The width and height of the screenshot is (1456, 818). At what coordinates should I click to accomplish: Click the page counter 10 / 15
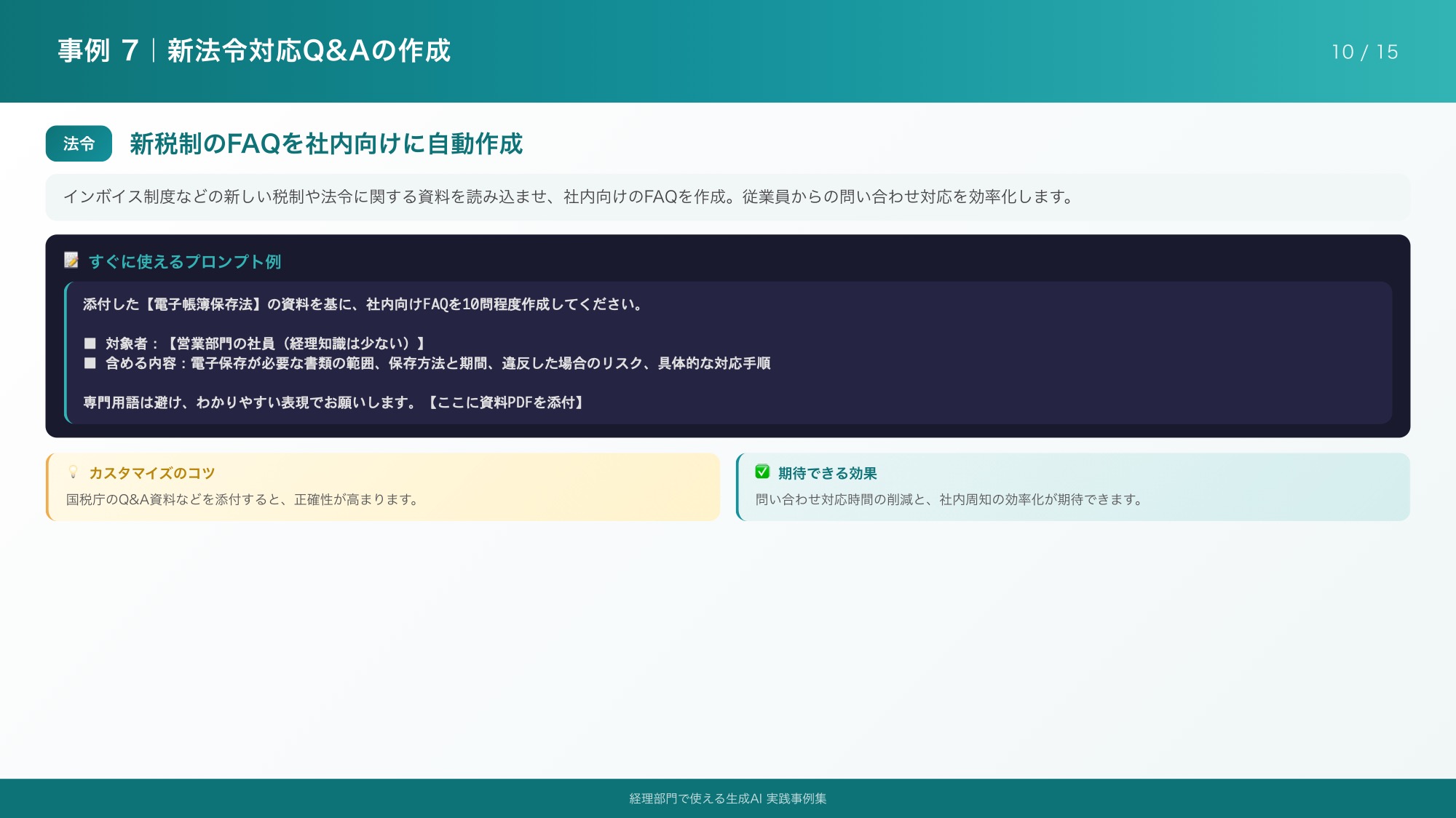point(1365,52)
